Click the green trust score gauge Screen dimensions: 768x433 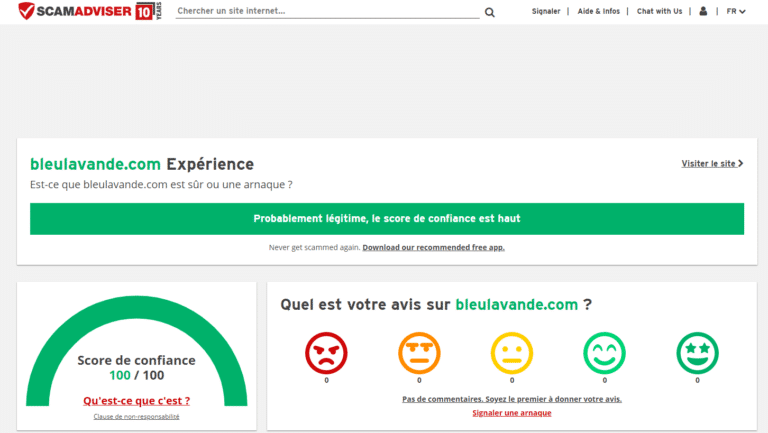tap(136, 320)
